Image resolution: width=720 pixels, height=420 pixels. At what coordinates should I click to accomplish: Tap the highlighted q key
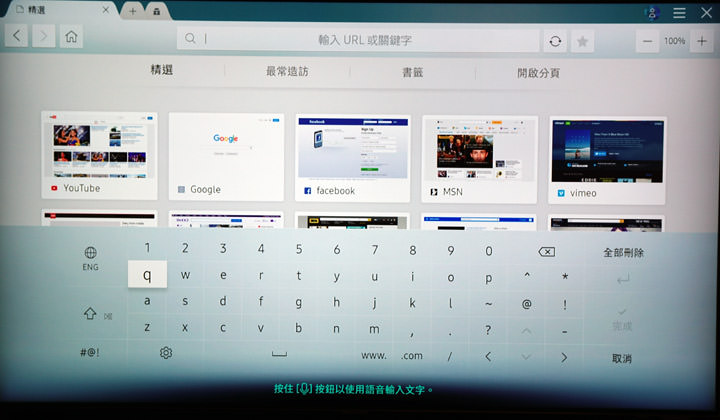(x=147, y=274)
